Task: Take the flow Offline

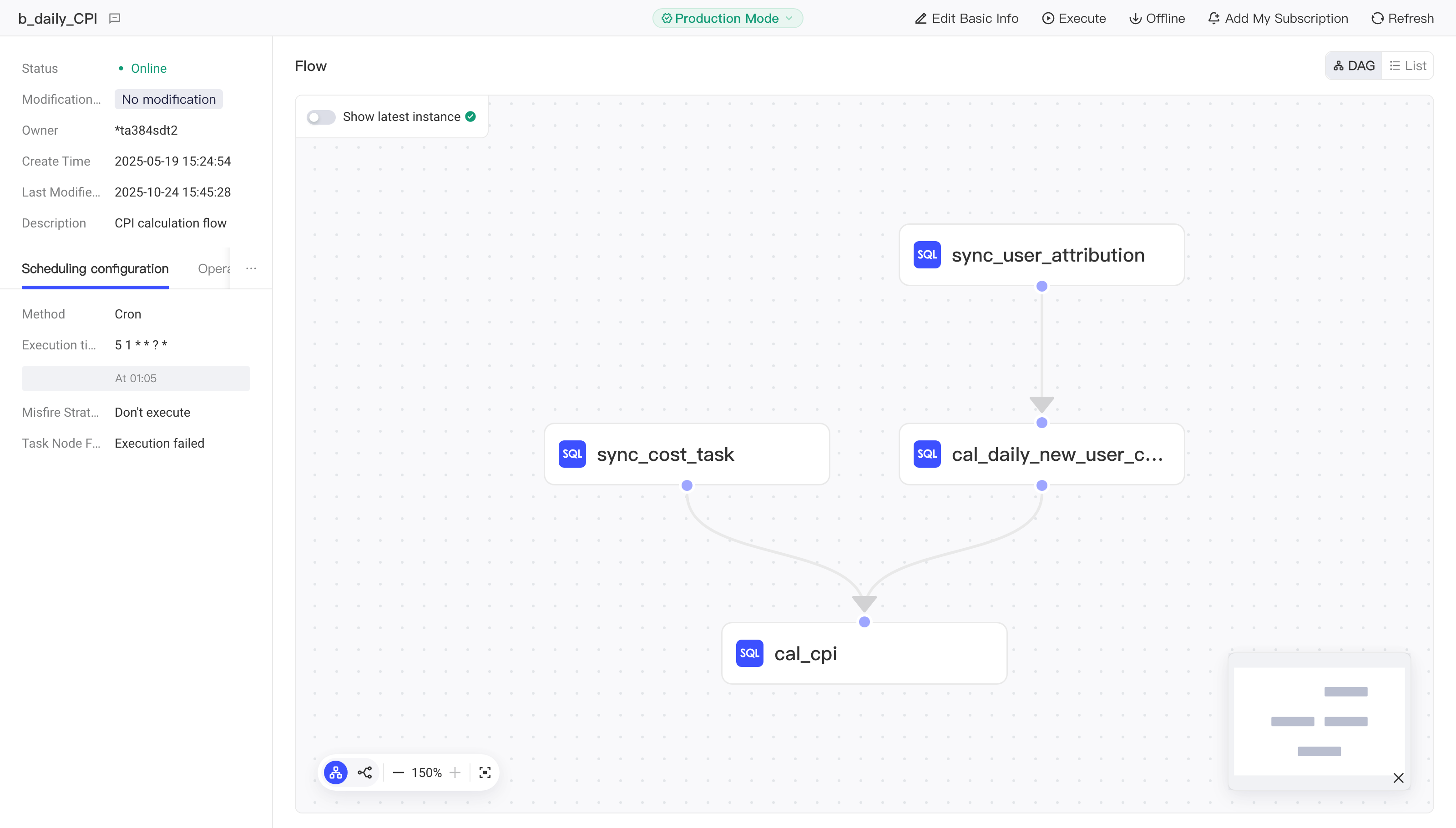Action: click(x=1157, y=18)
